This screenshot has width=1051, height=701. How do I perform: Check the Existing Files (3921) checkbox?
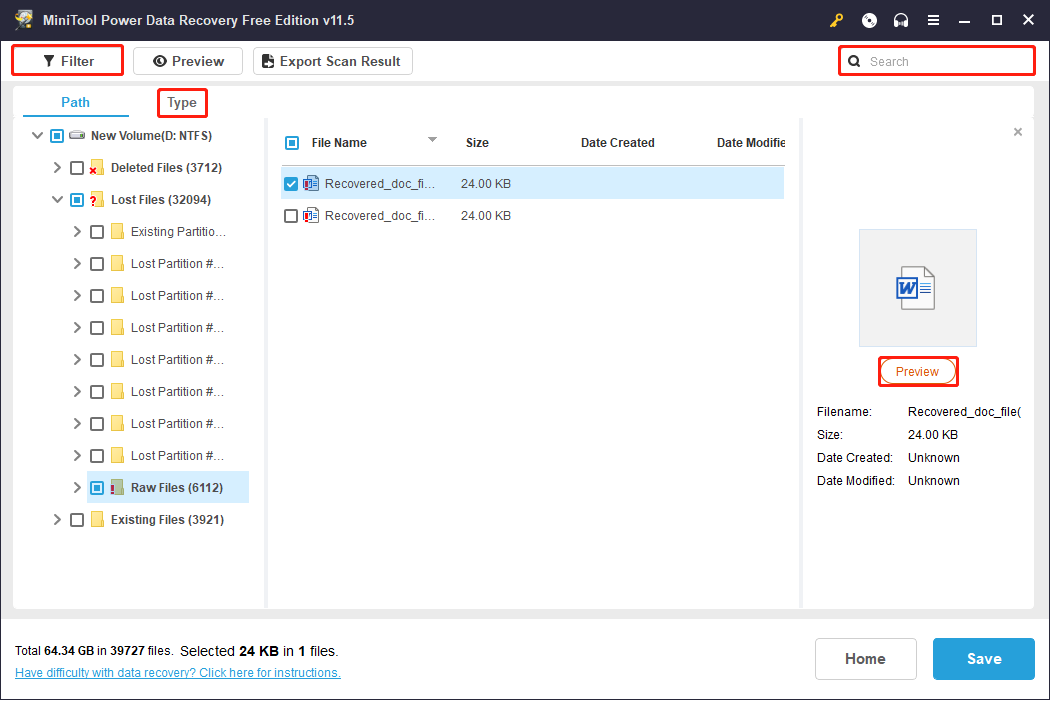77,520
